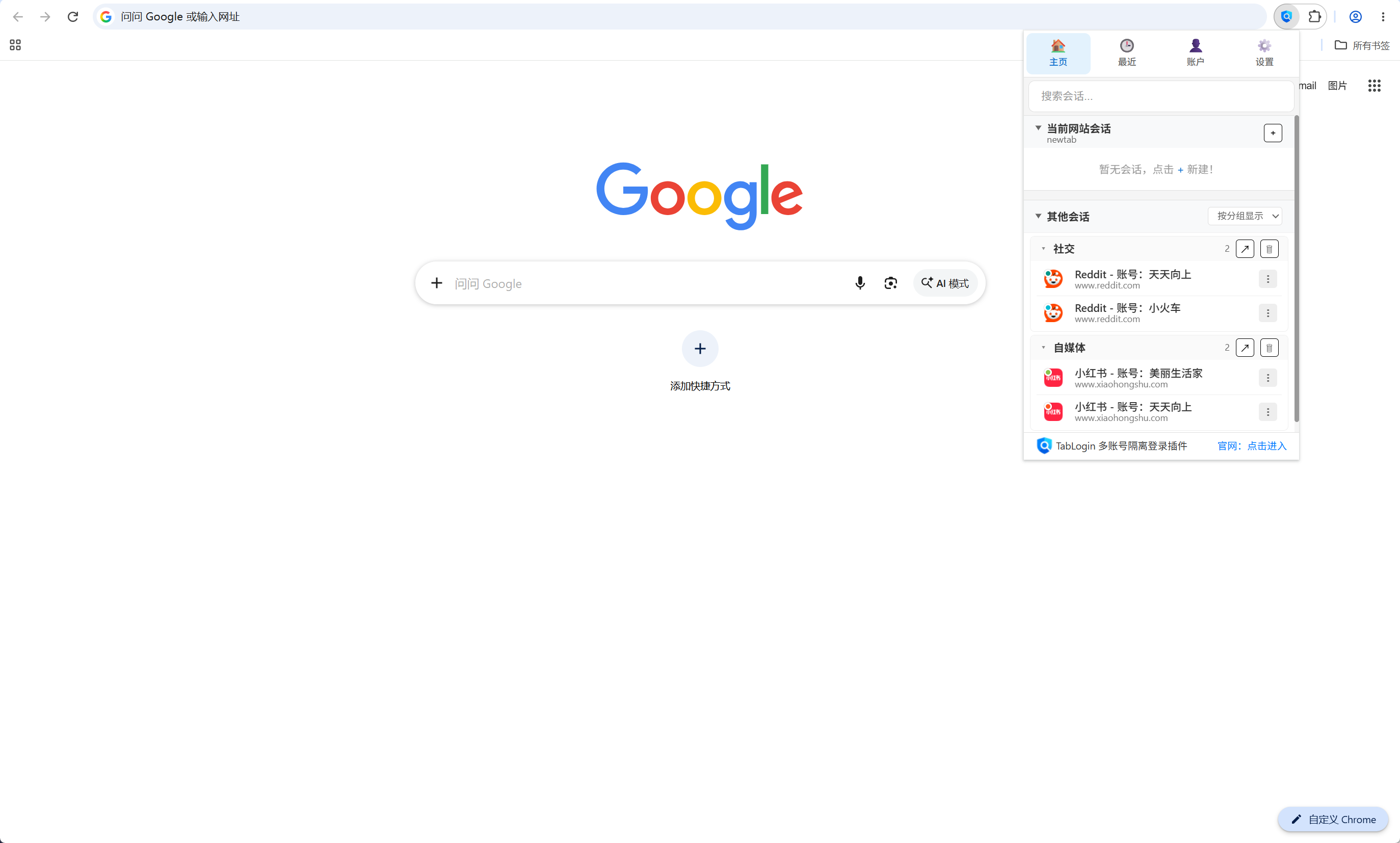Click the AI 模式 button

click(x=945, y=283)
